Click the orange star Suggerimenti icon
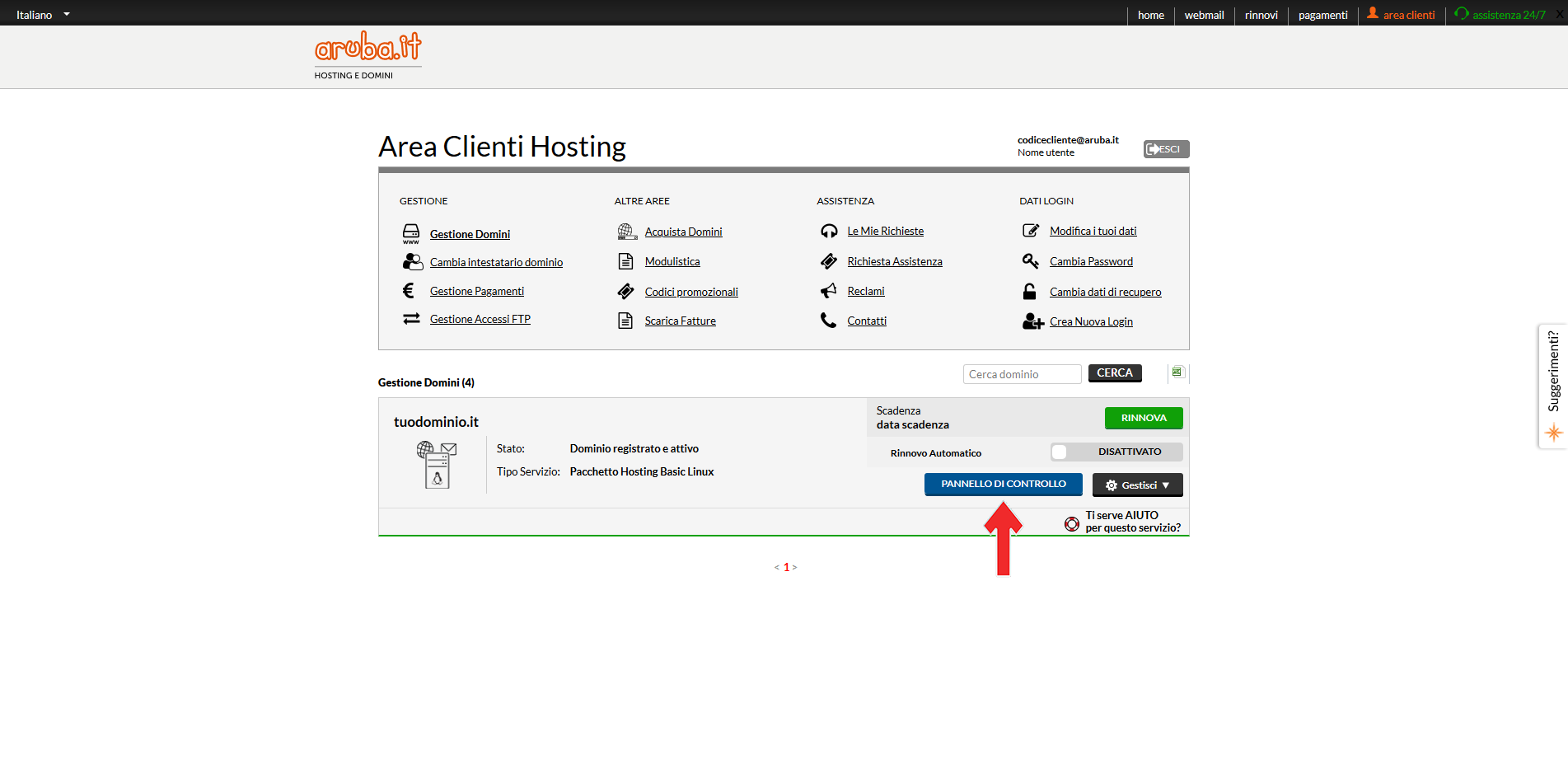 point(1554,432)
